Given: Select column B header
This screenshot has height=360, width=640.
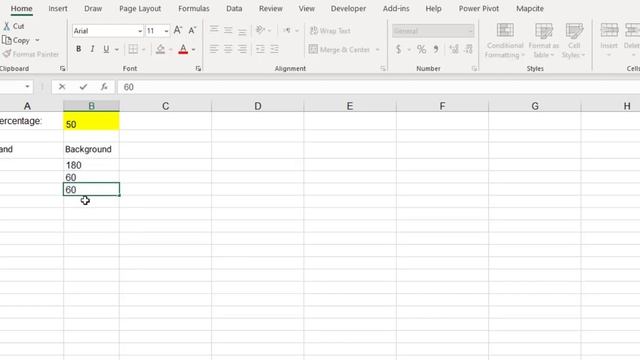Looking at the screenshot, I should [x=91, y=106].
